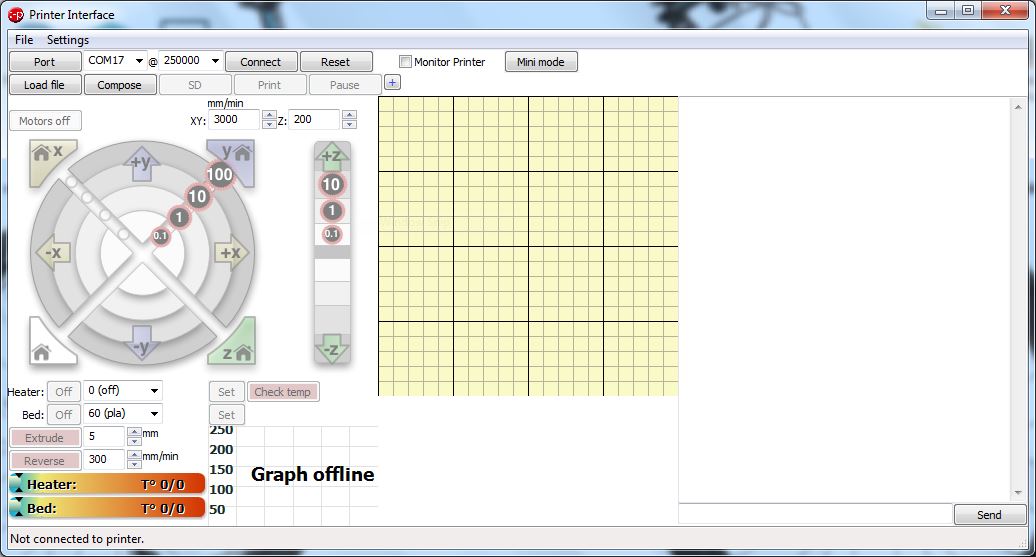
Task: Open the COM17 port dropdown
Action: point(139,61)
